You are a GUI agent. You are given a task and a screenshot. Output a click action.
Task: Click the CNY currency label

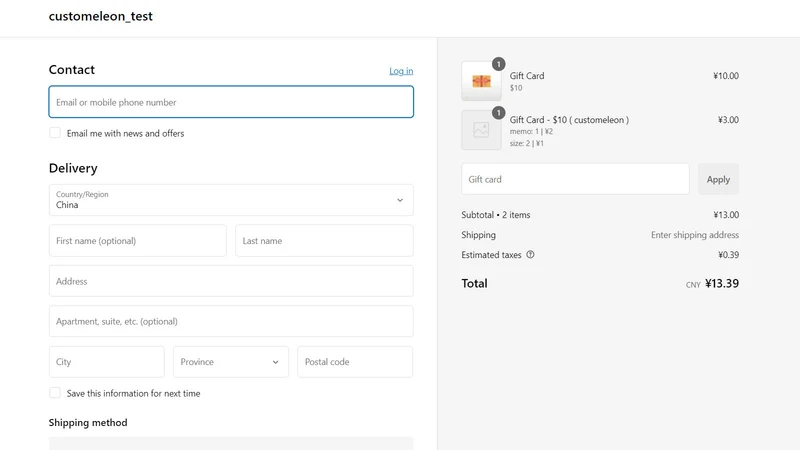(693, 285)
